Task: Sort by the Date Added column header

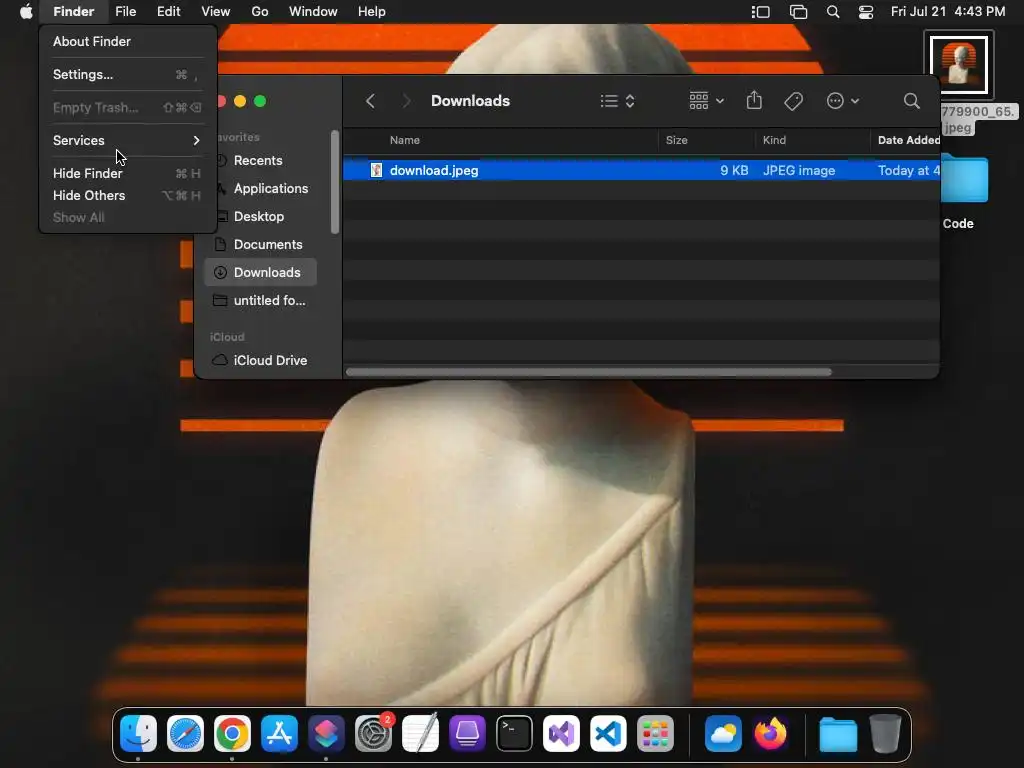Action: (908, 140)
